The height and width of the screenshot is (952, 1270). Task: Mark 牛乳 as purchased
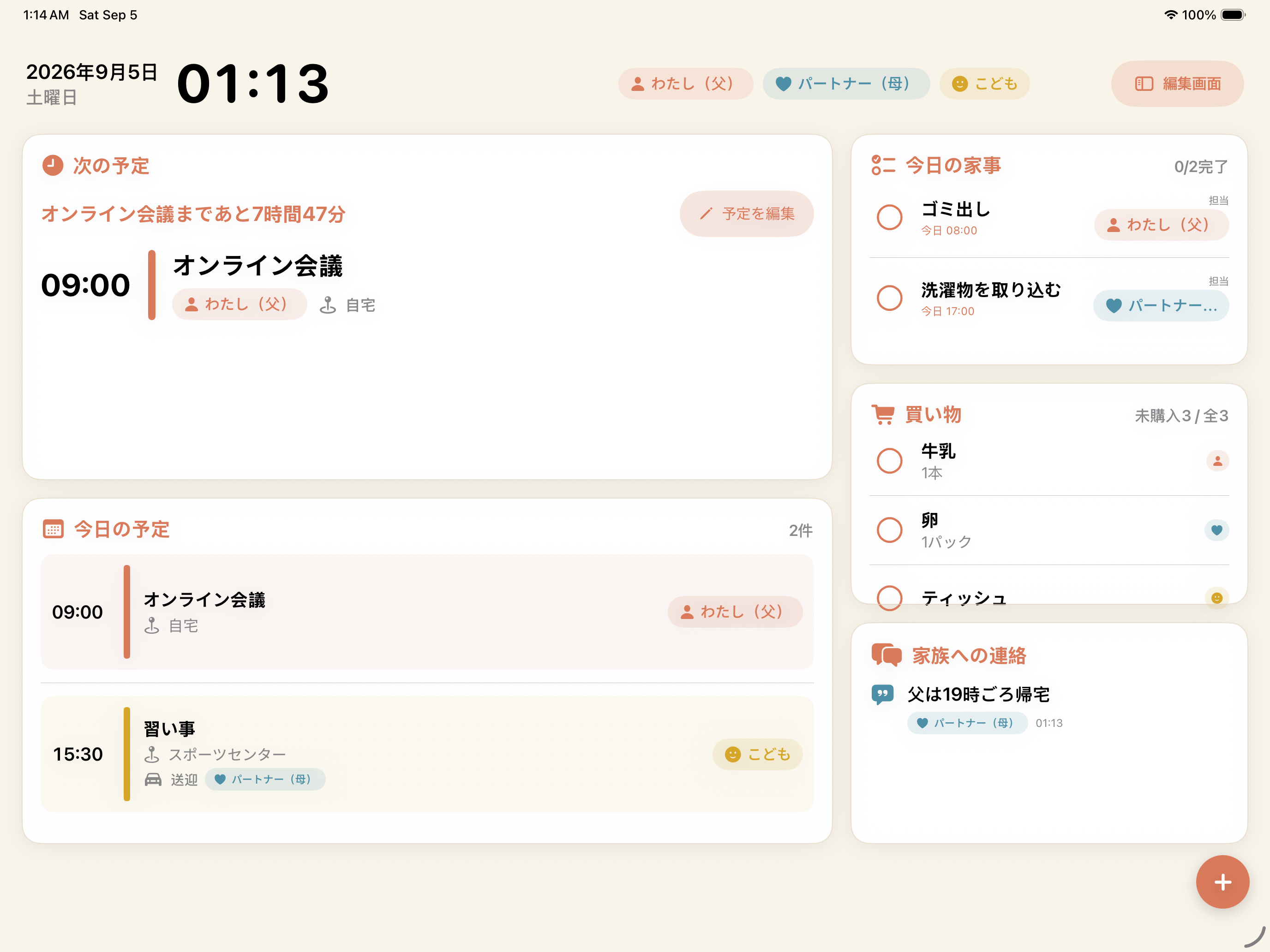[889, 461]
